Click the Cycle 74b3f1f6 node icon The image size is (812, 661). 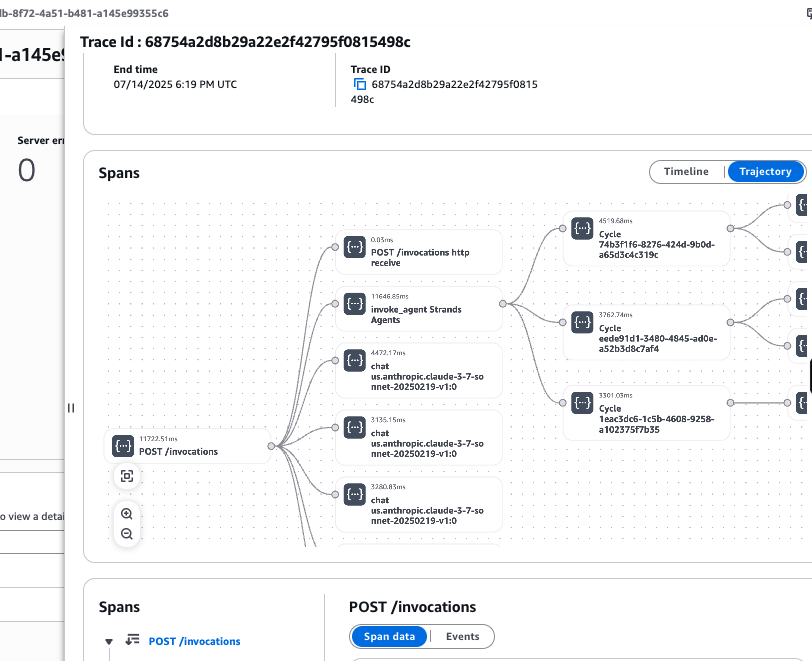click(x=582, y=229)
